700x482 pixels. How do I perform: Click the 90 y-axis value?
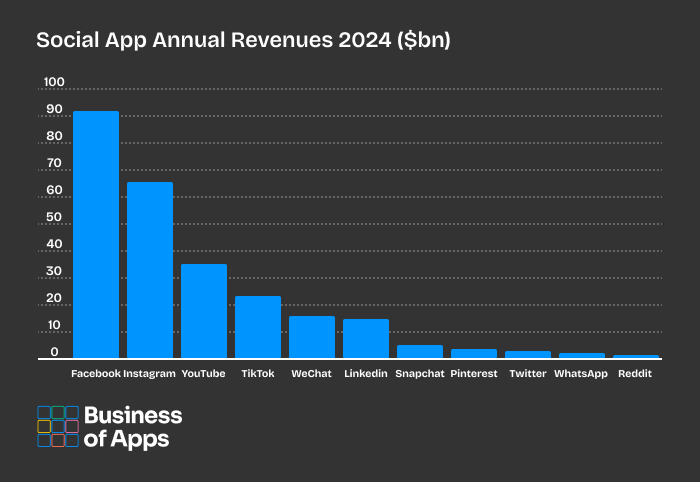coord(54,109)
